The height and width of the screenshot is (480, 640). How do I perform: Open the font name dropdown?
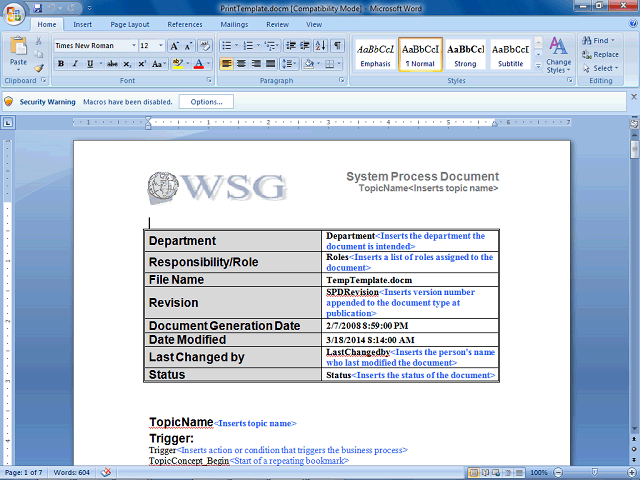click(x=133, y=46)
